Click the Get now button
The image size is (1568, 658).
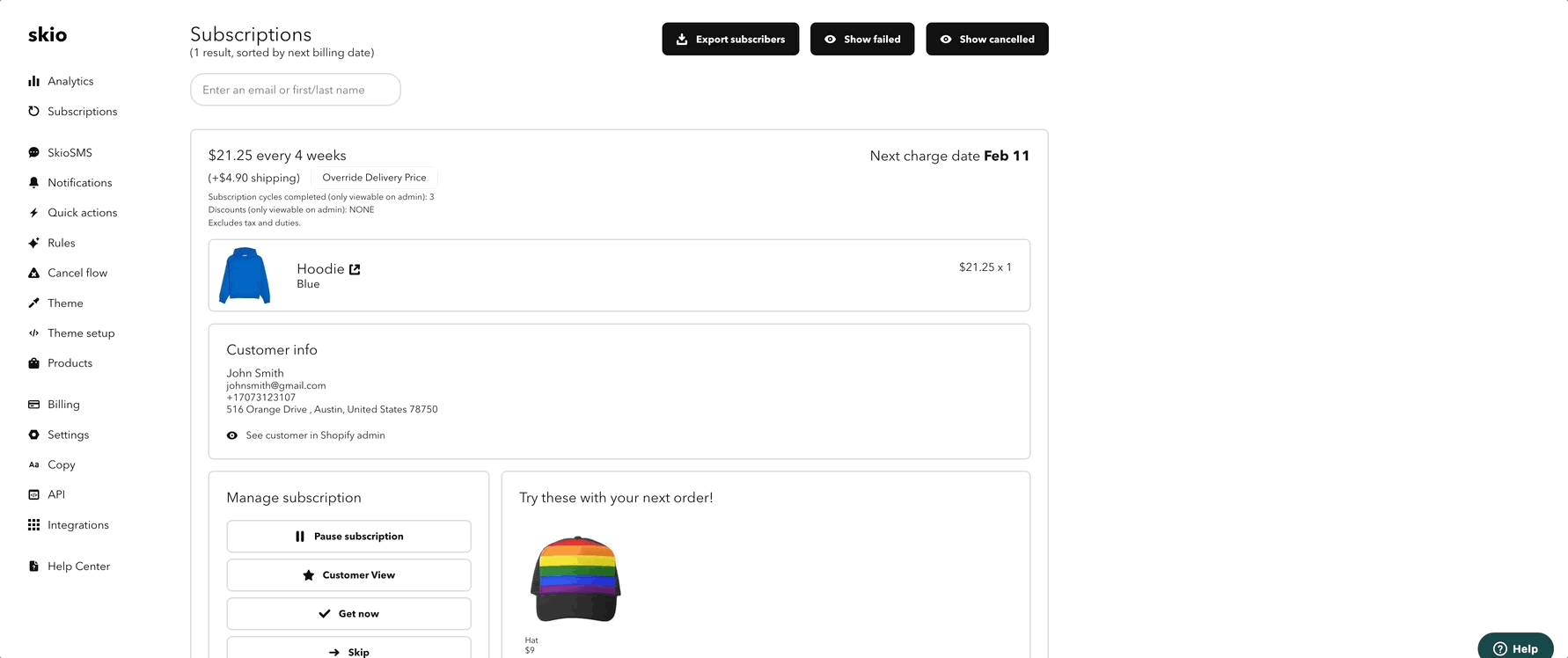348,614
